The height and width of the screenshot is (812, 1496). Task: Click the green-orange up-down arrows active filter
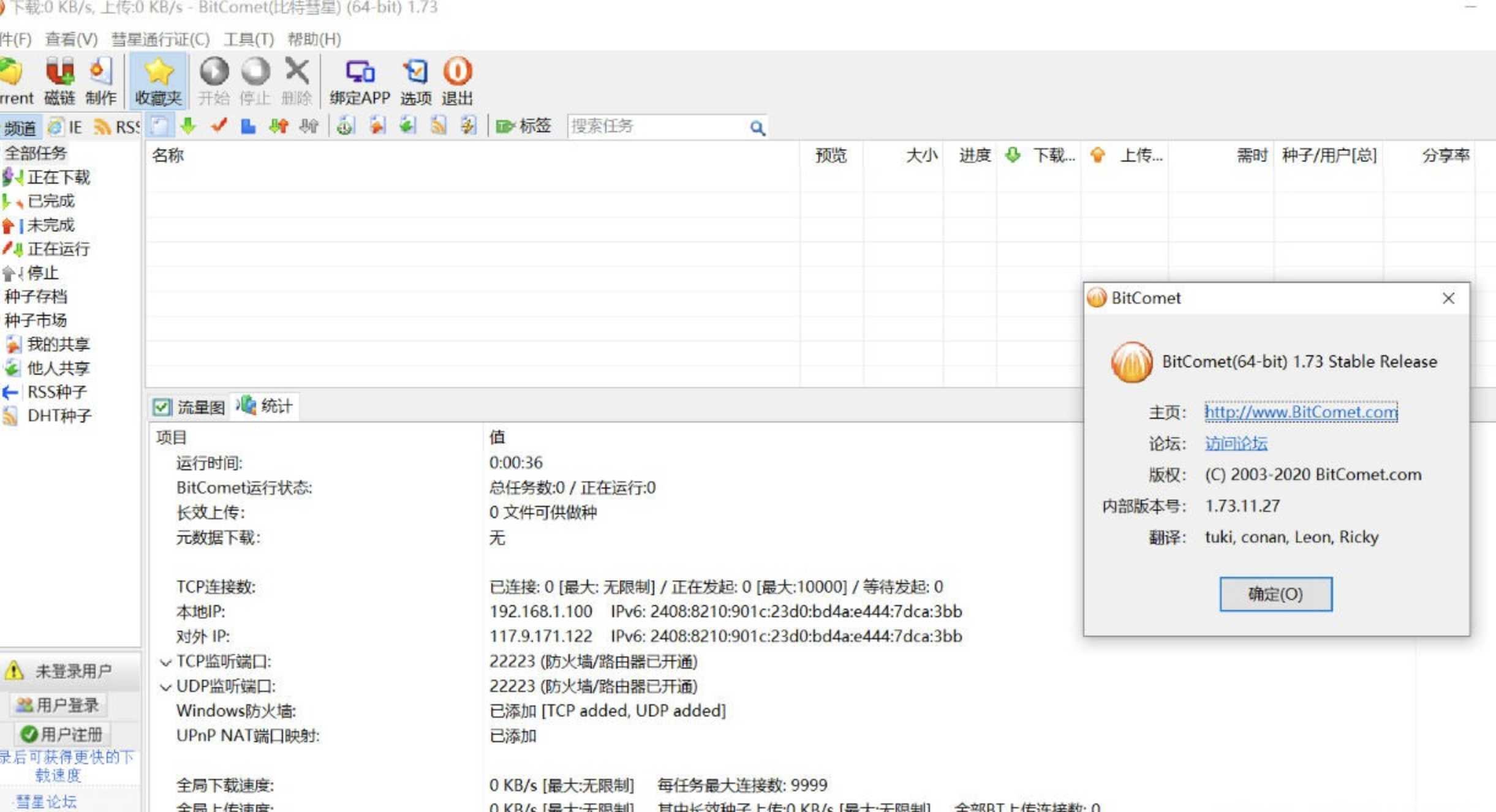coord(279,126)
